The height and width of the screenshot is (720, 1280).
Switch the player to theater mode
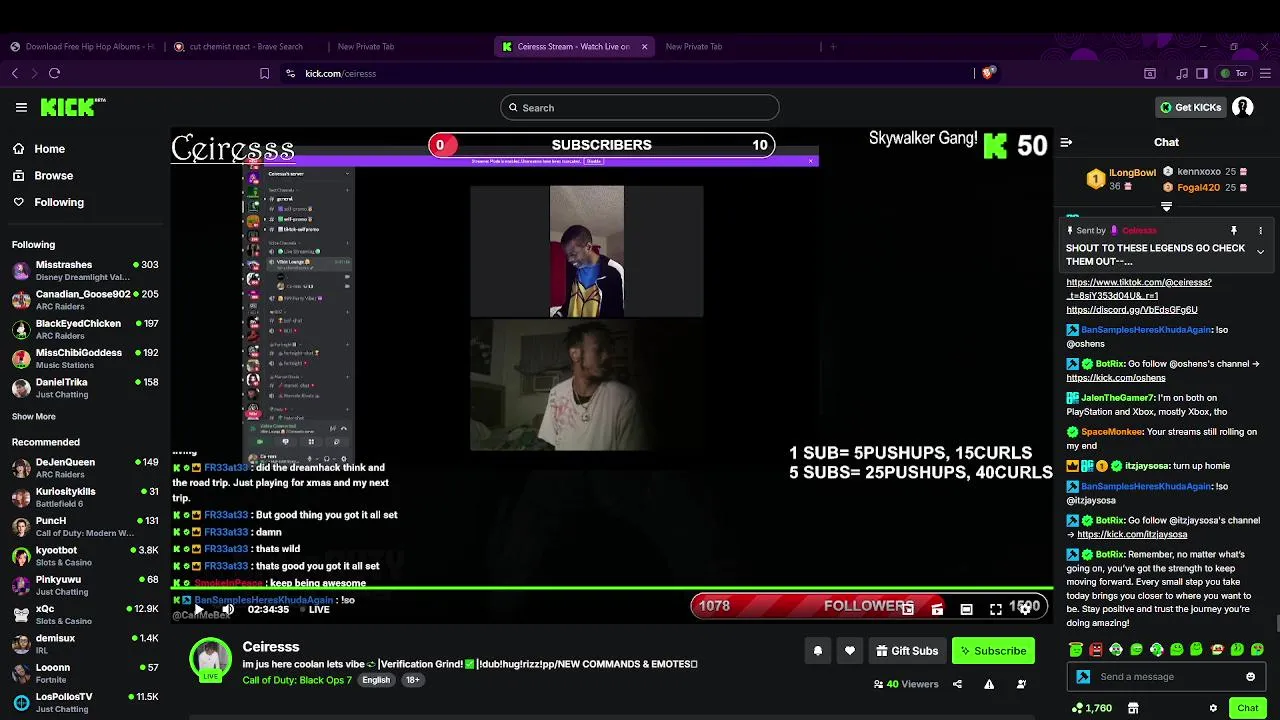tap(966, 609)
